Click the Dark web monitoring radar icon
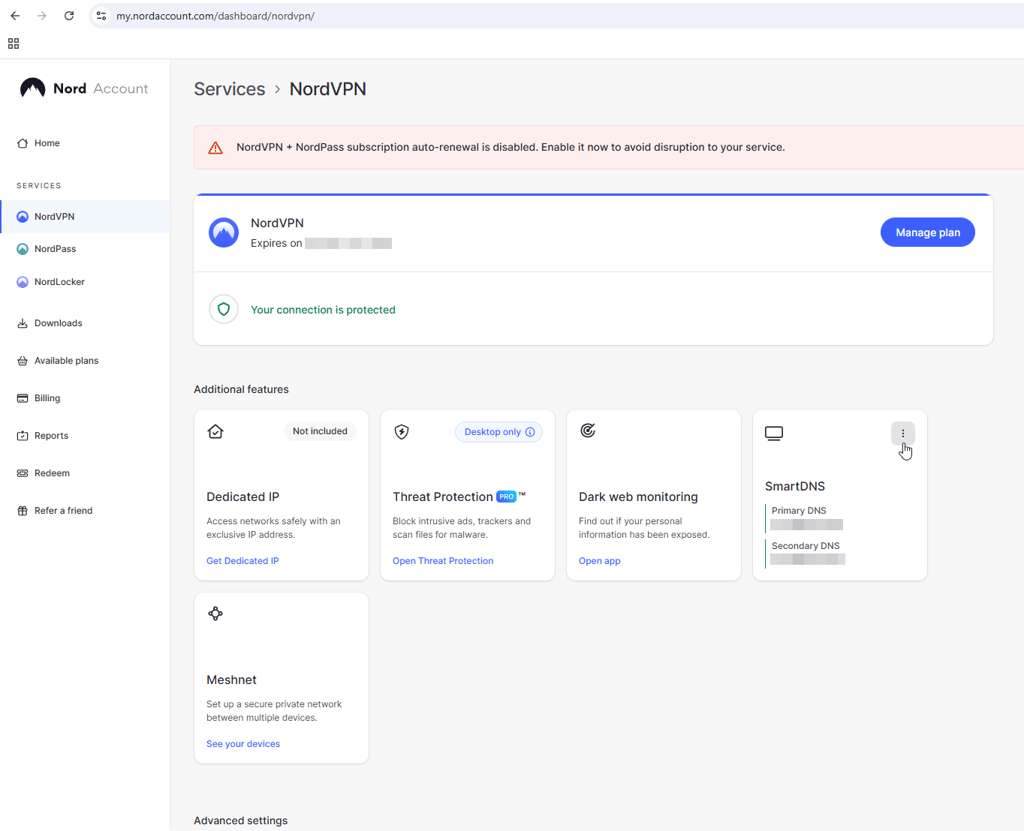1024x831 pixels. click(588, 431)
